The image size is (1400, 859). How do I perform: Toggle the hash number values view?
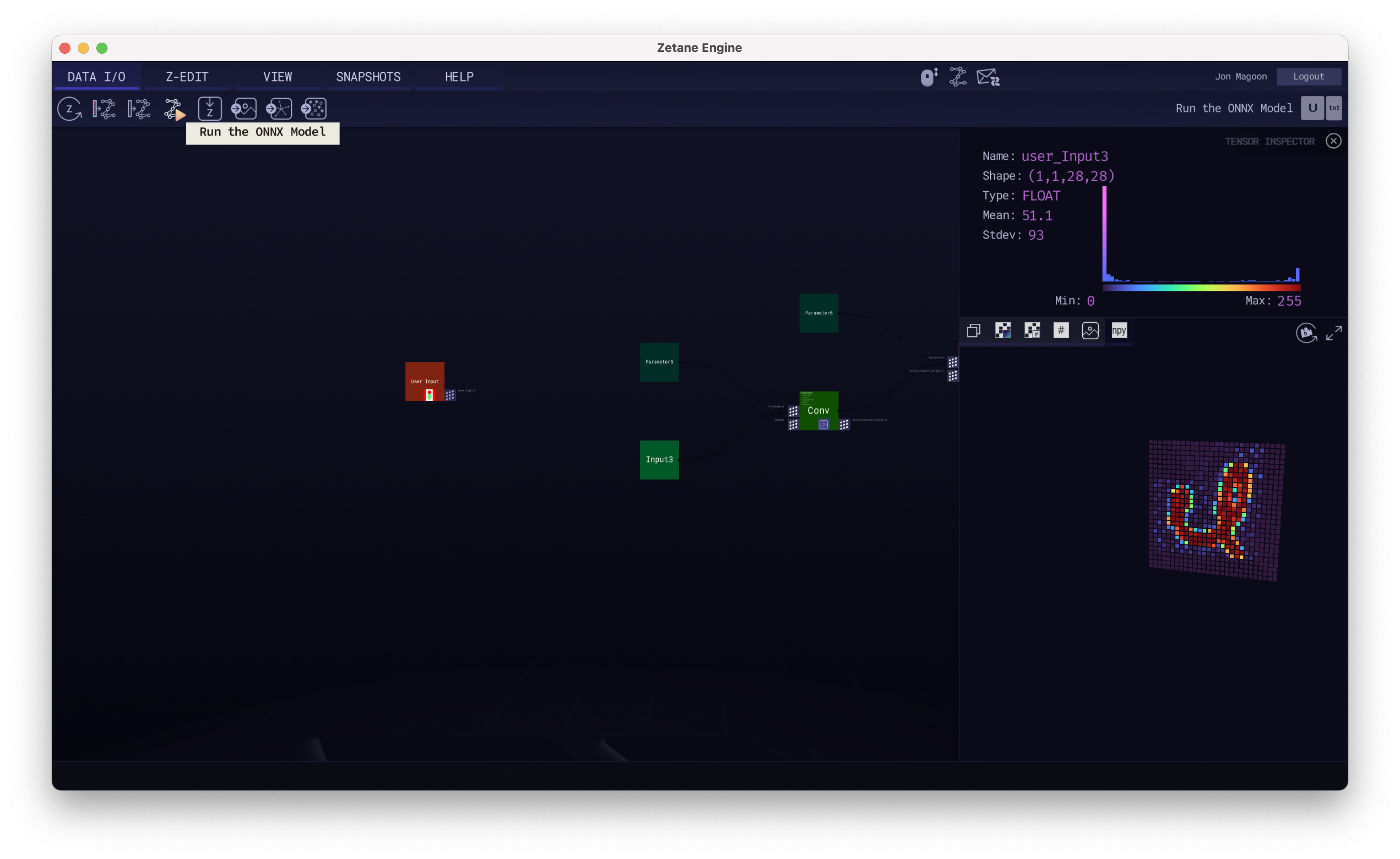click(1061, 331)
